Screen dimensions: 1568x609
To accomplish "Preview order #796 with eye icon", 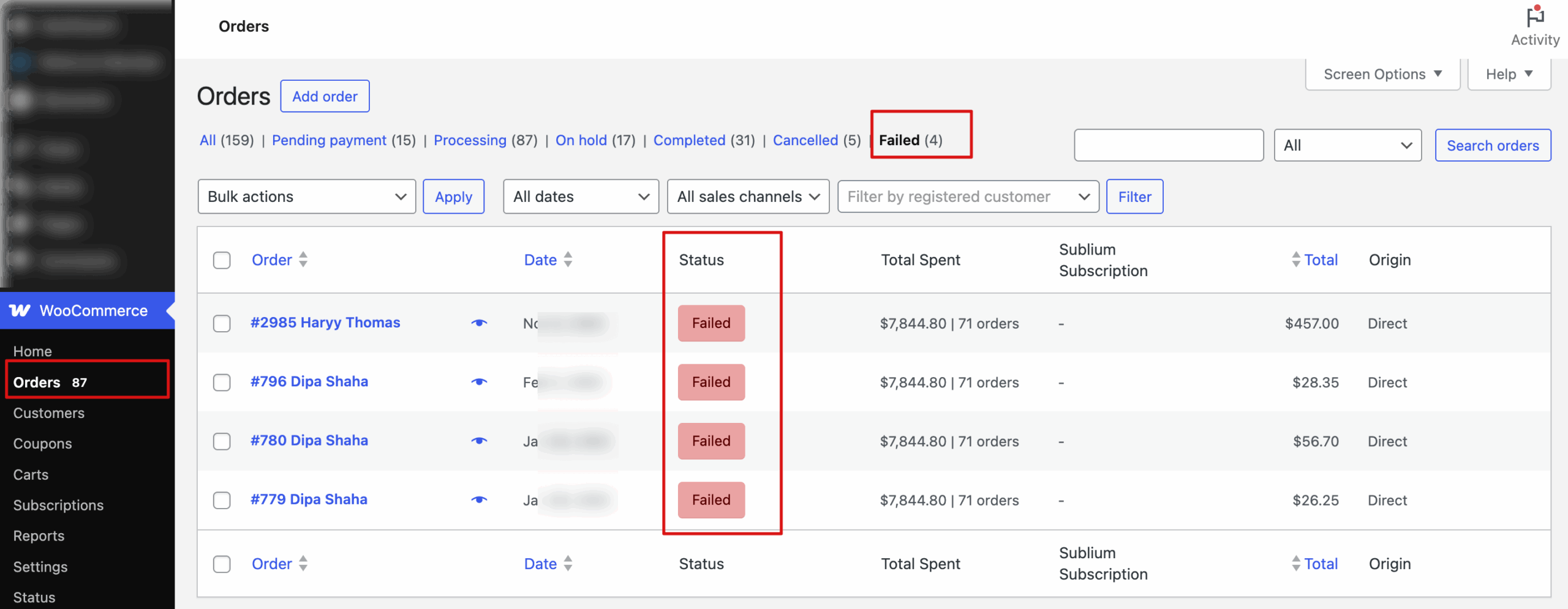I will 479,381.
